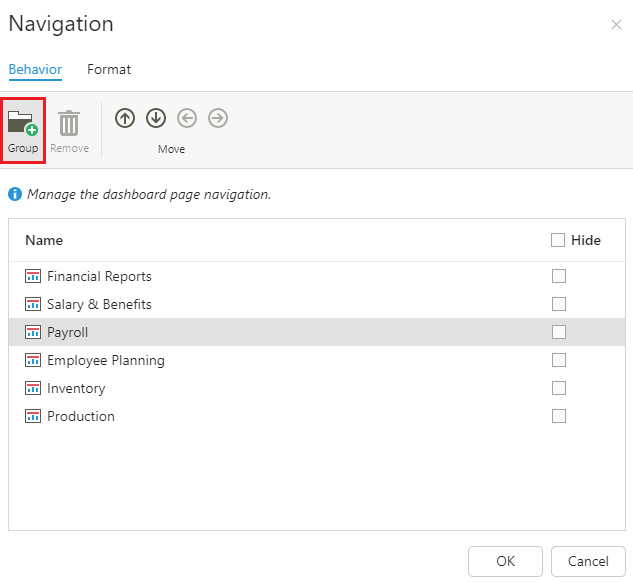Screen dimensions: 633x582
Task: Toggle the Hide all header checkbox
Action: pos(558,240)
